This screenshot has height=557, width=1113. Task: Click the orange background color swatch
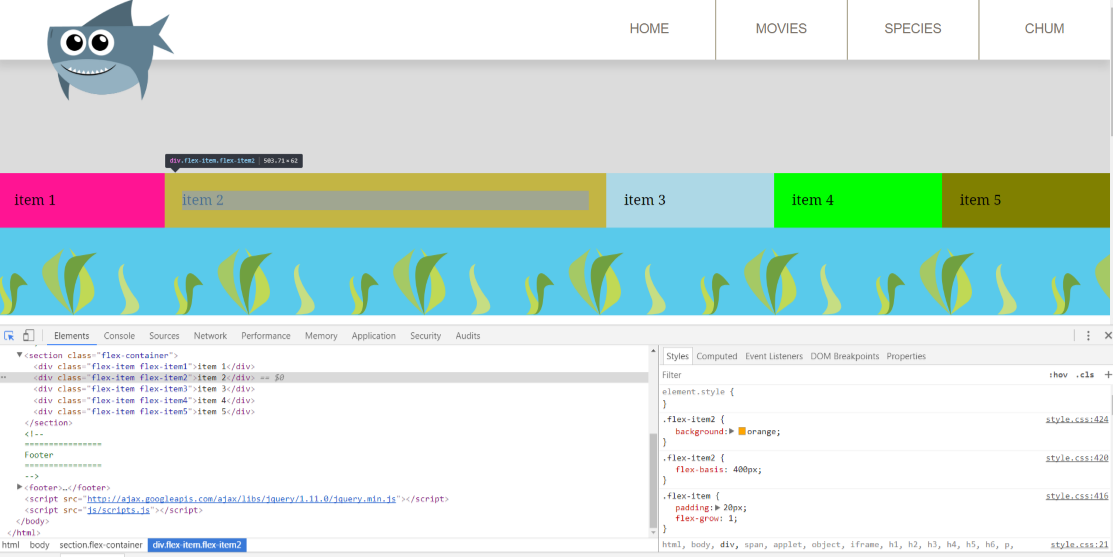coord(742,432)
